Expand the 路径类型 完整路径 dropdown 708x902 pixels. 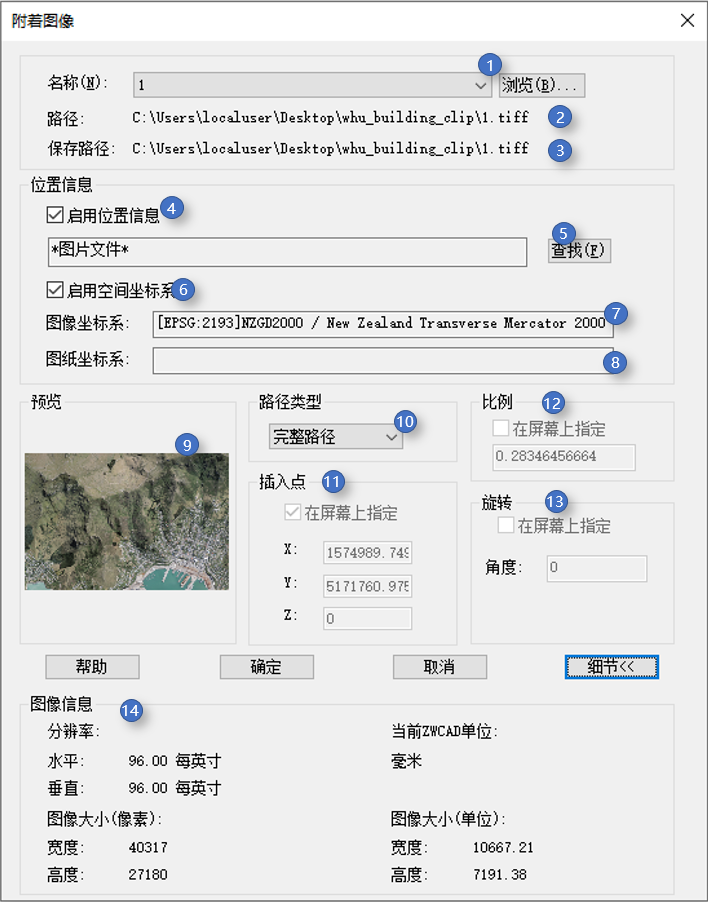tap(335, 437)
